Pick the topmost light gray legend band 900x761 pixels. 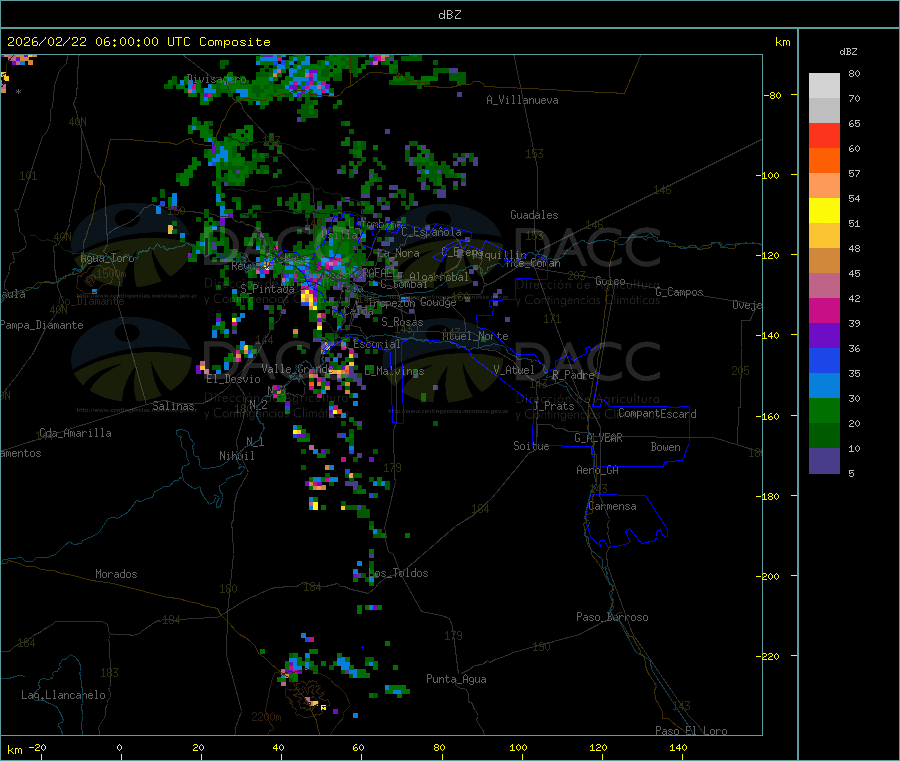point(824,86)
